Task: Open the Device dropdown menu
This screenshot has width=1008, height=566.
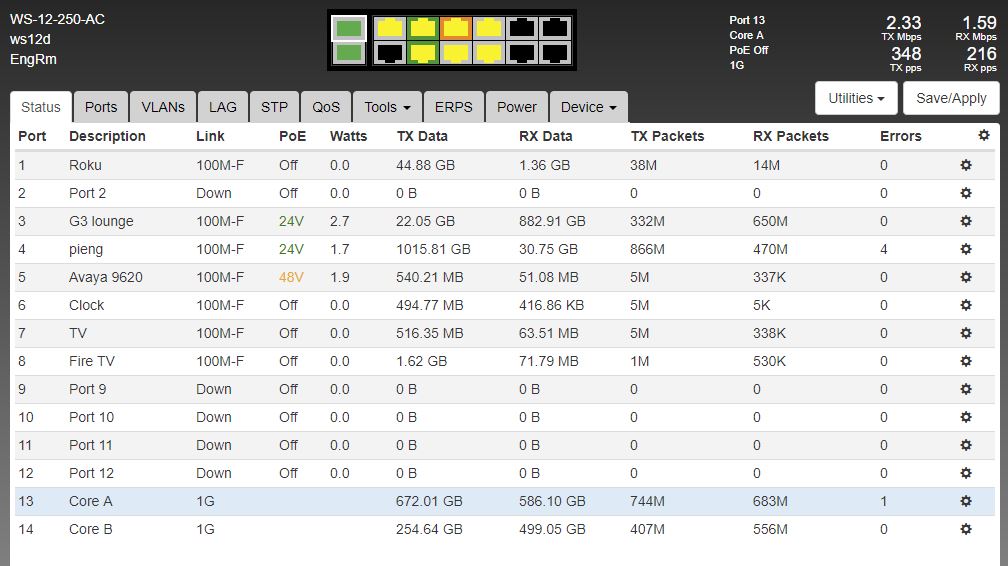Action: 588,107
